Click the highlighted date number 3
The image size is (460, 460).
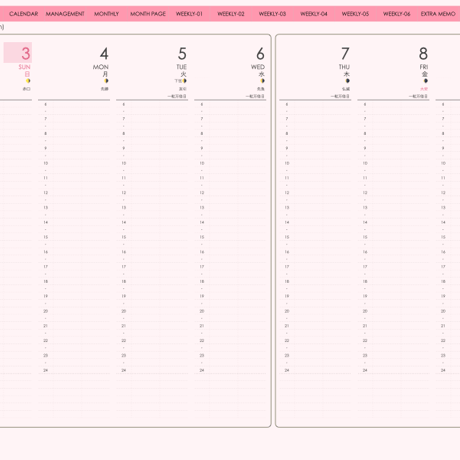tap(26, 53)
